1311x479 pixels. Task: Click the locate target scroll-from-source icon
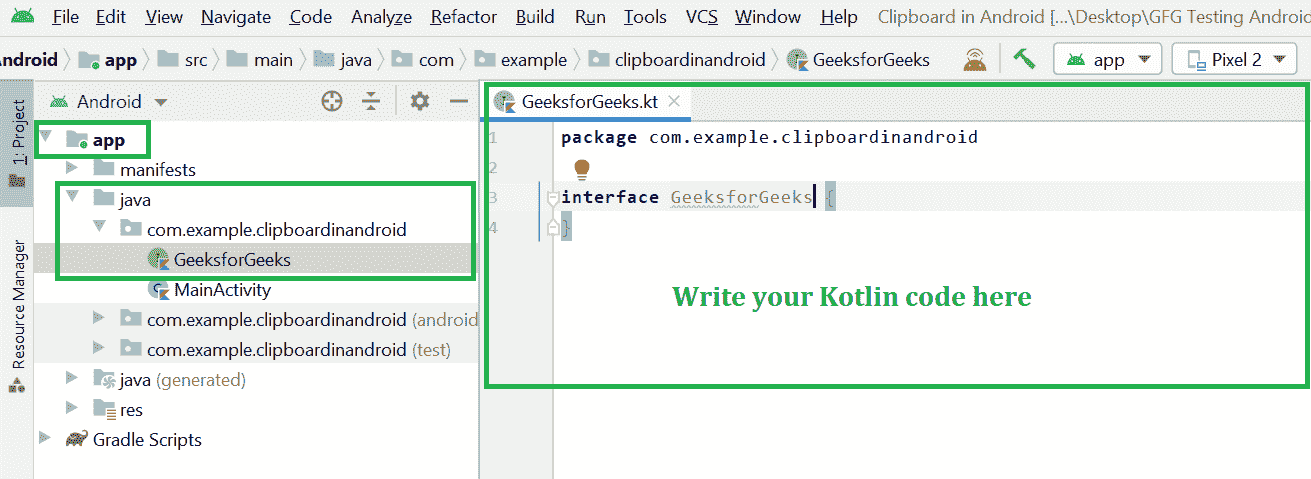tap(332, 101)
